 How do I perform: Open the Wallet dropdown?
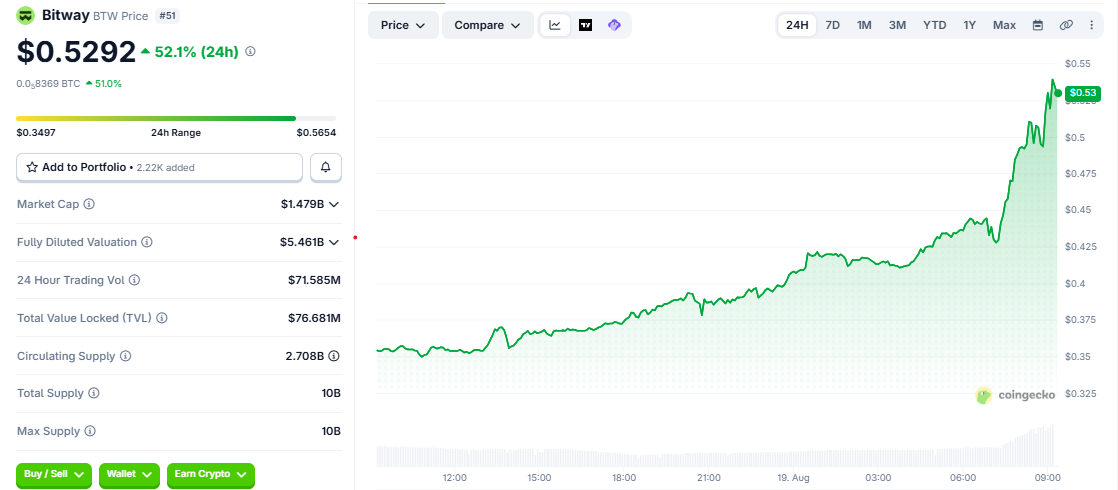tap(129, 474)
